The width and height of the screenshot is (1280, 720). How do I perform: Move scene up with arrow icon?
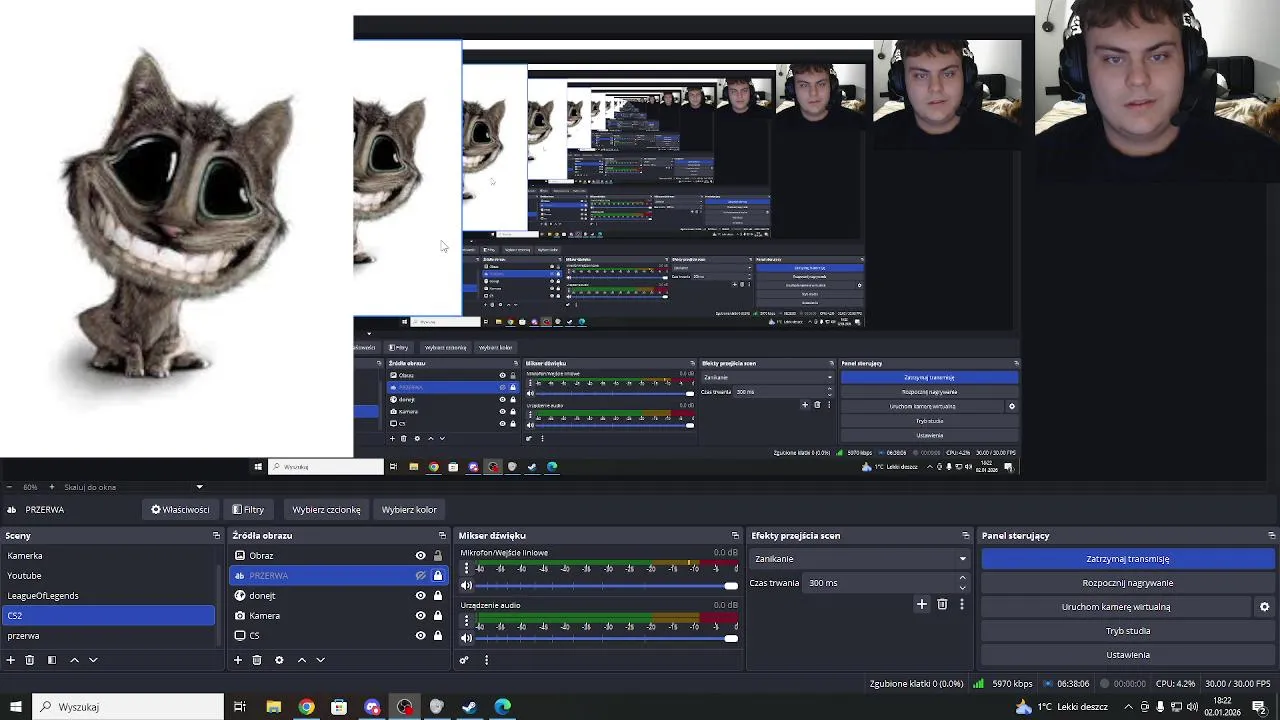[x=74, y=660]
